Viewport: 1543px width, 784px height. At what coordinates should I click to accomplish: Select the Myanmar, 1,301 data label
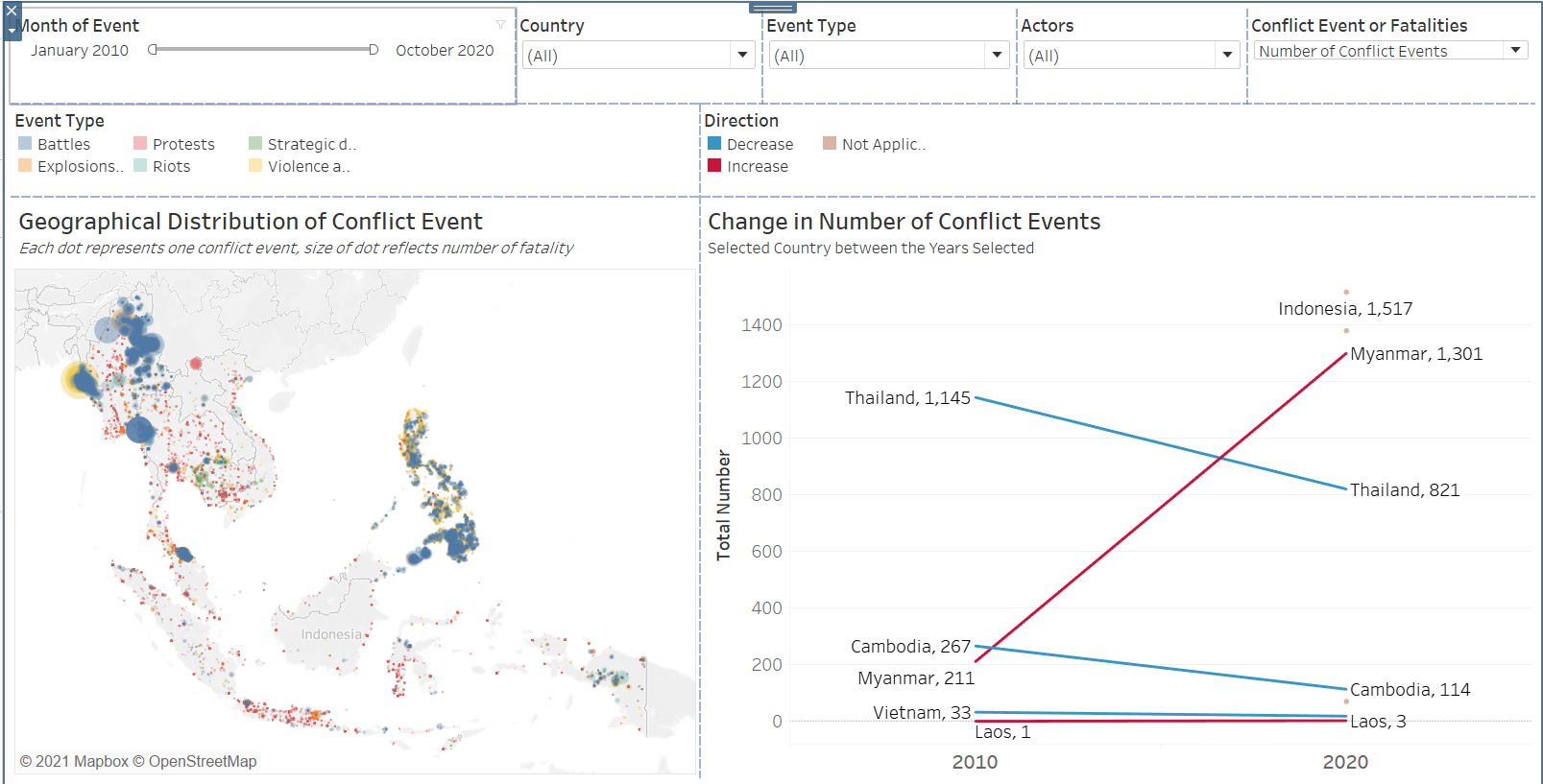click(1415, 354)
